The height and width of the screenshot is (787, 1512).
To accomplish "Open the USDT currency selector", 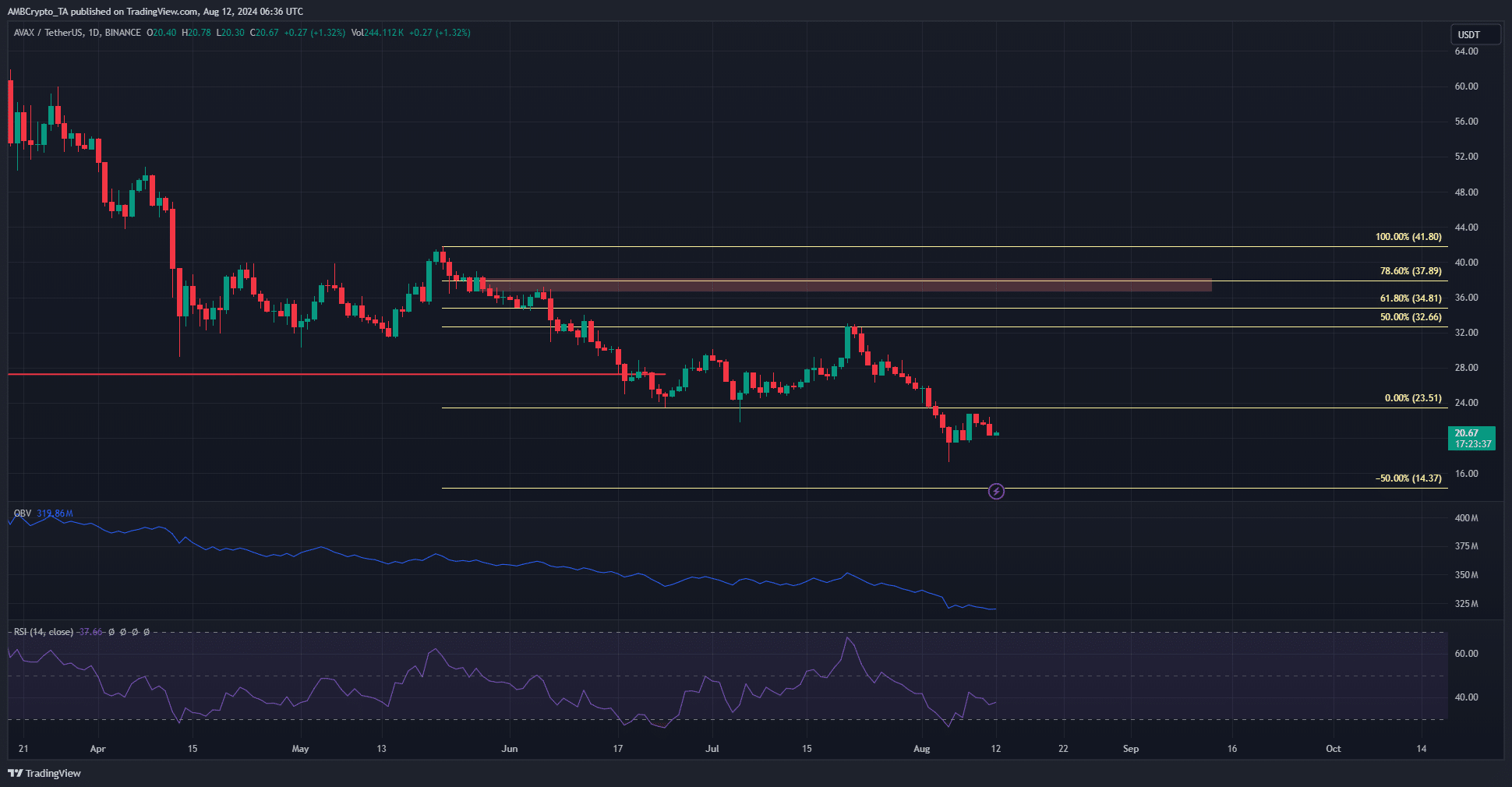I will coord(1475,34).
